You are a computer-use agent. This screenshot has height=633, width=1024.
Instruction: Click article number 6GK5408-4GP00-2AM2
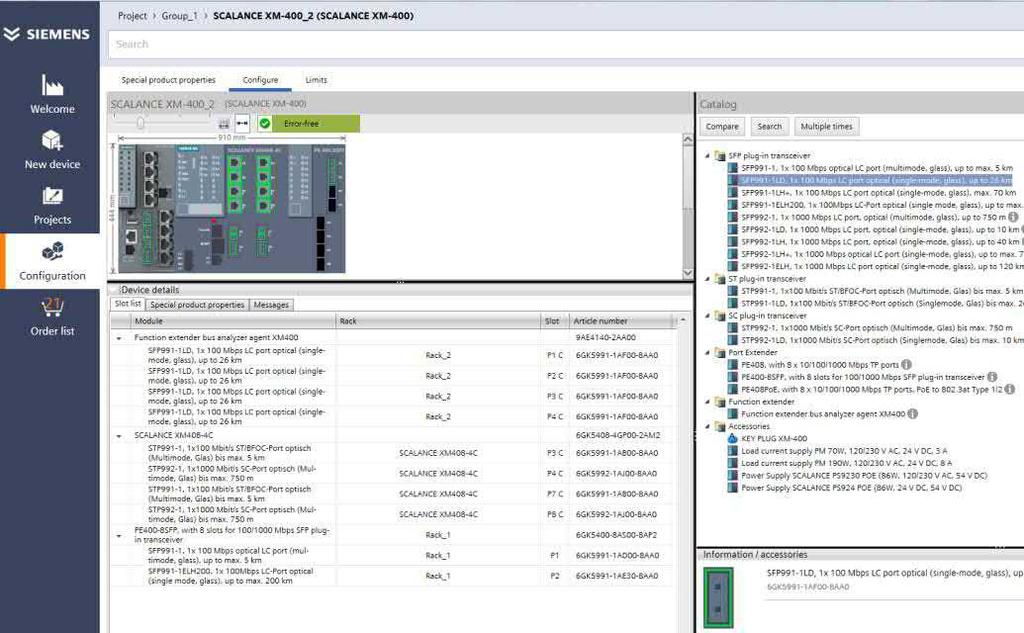(x=618, y=435)
